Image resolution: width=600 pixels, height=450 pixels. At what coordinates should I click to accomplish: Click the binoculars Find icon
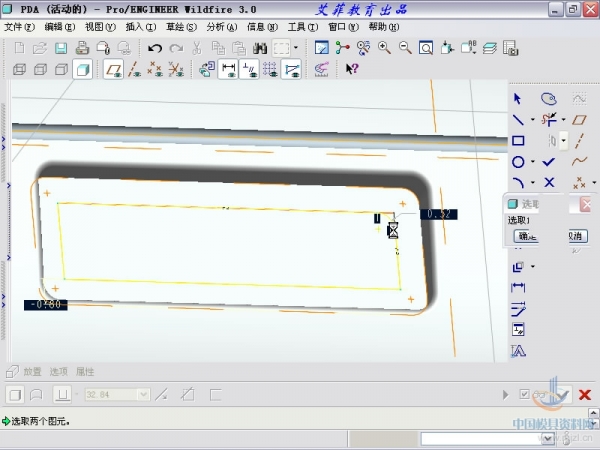259,48
